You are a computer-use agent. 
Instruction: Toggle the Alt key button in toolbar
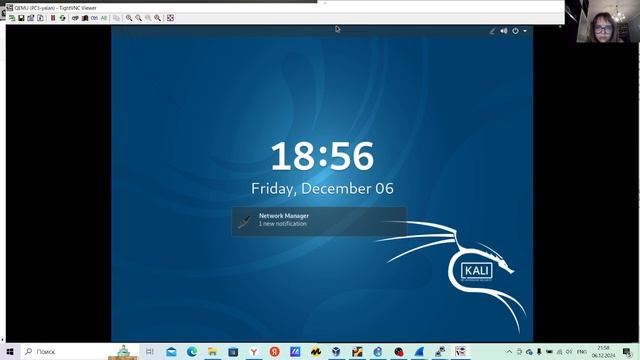coord(104,18)
